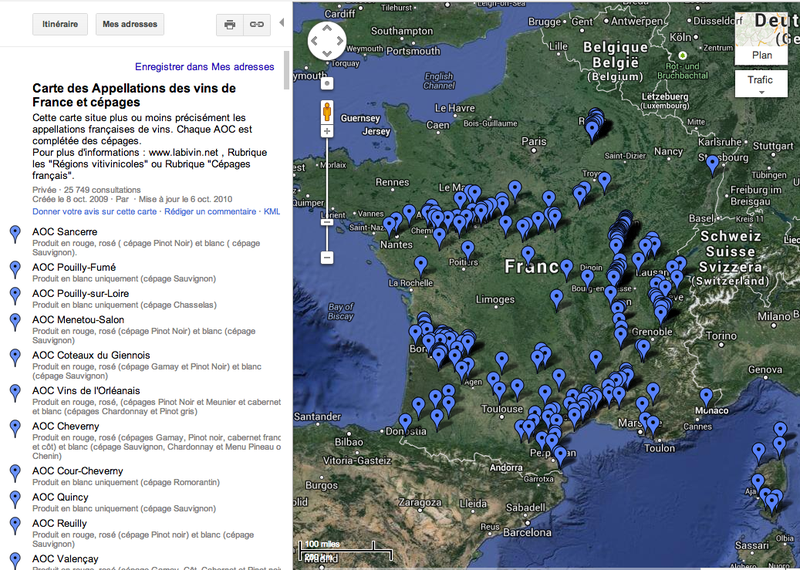This screenshot has width=800, height=570.
Task: Select AOC Reuilly entry
Action: [x=59, y=524]
